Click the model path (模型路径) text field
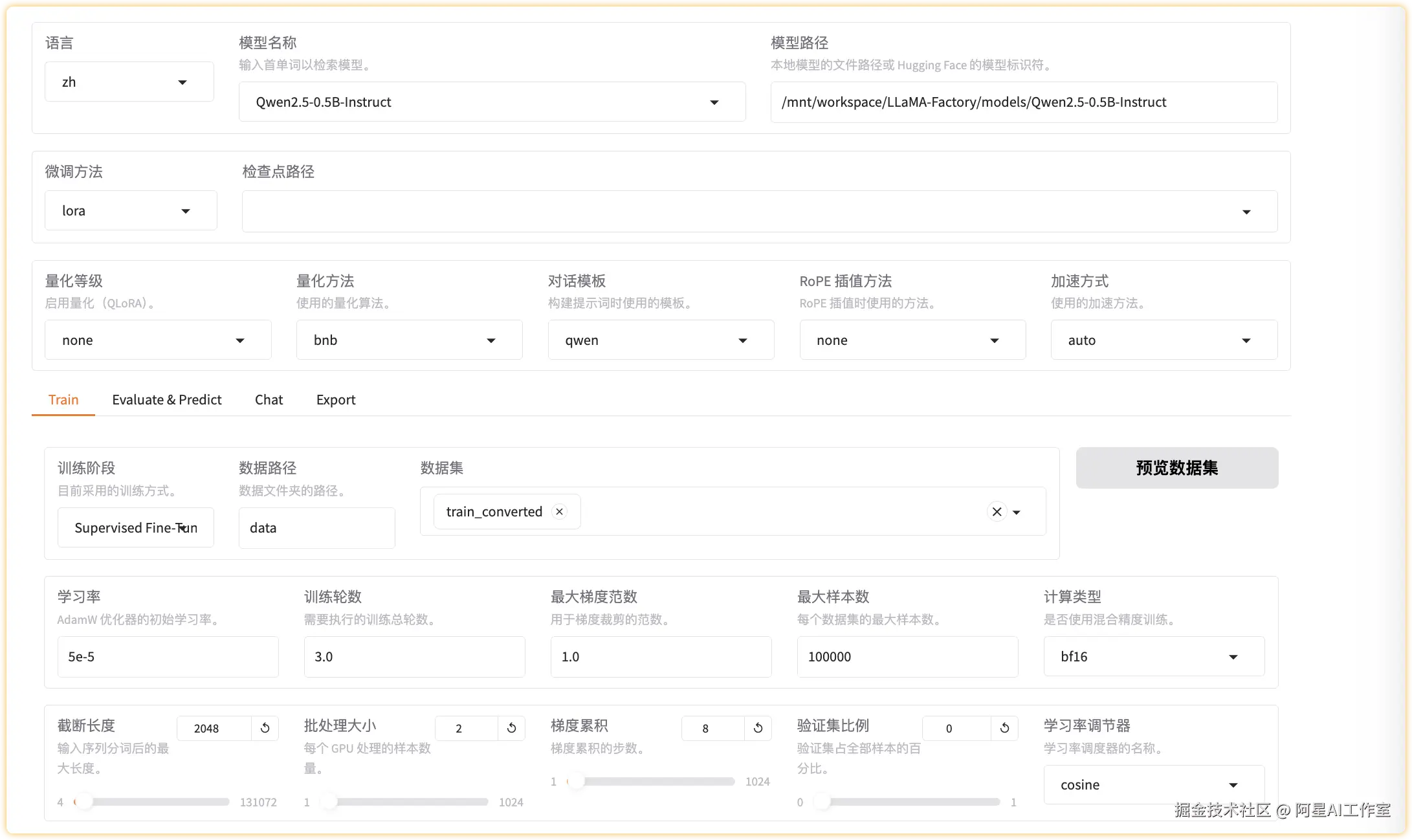1412x840 pixels. (1023, 102)
